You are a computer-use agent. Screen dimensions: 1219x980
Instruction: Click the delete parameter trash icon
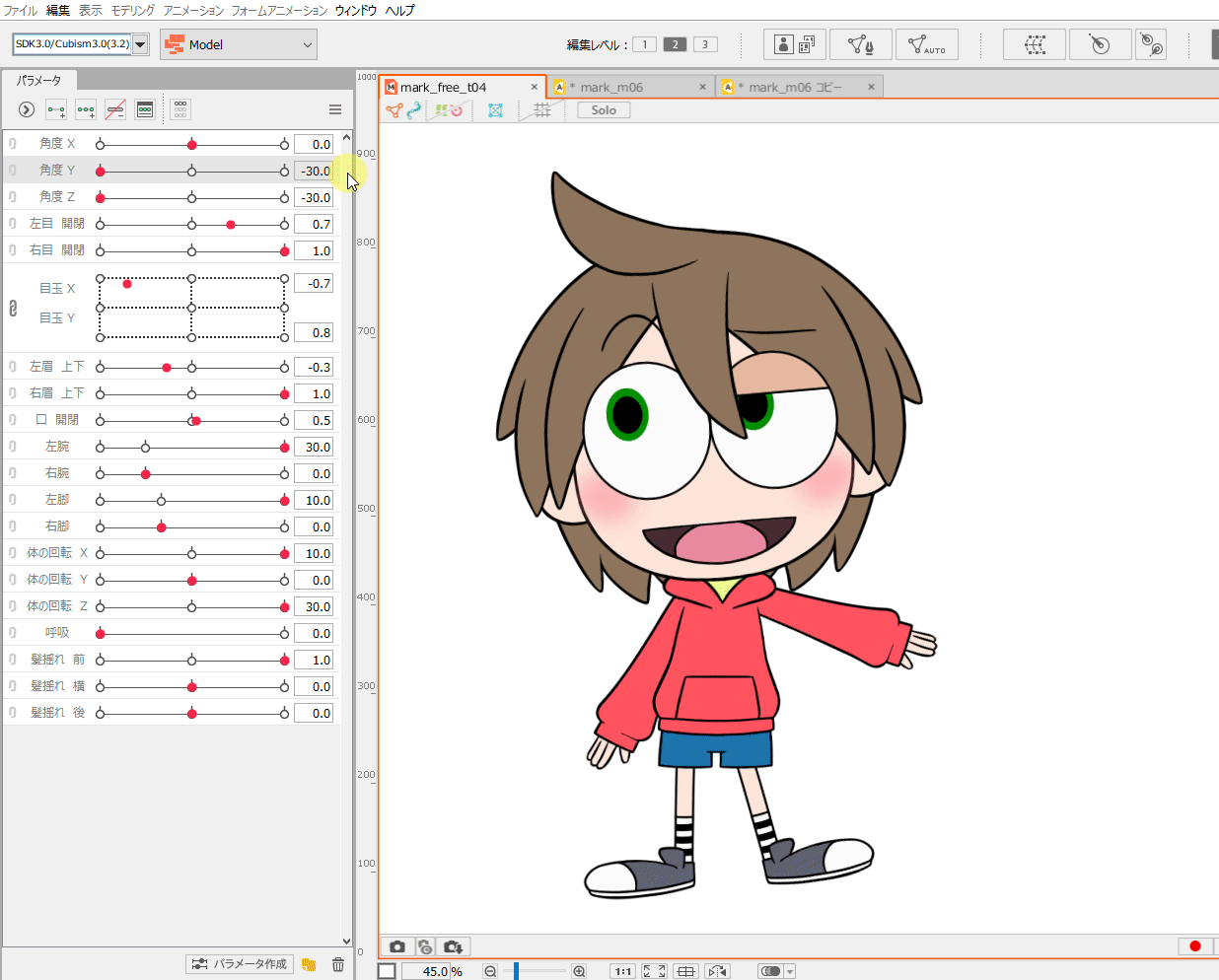click(x=338, y=964)
